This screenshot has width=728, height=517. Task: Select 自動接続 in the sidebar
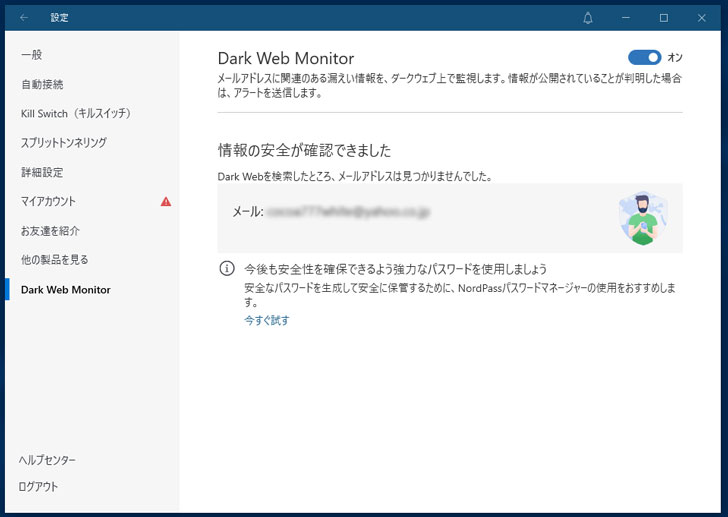42,84
